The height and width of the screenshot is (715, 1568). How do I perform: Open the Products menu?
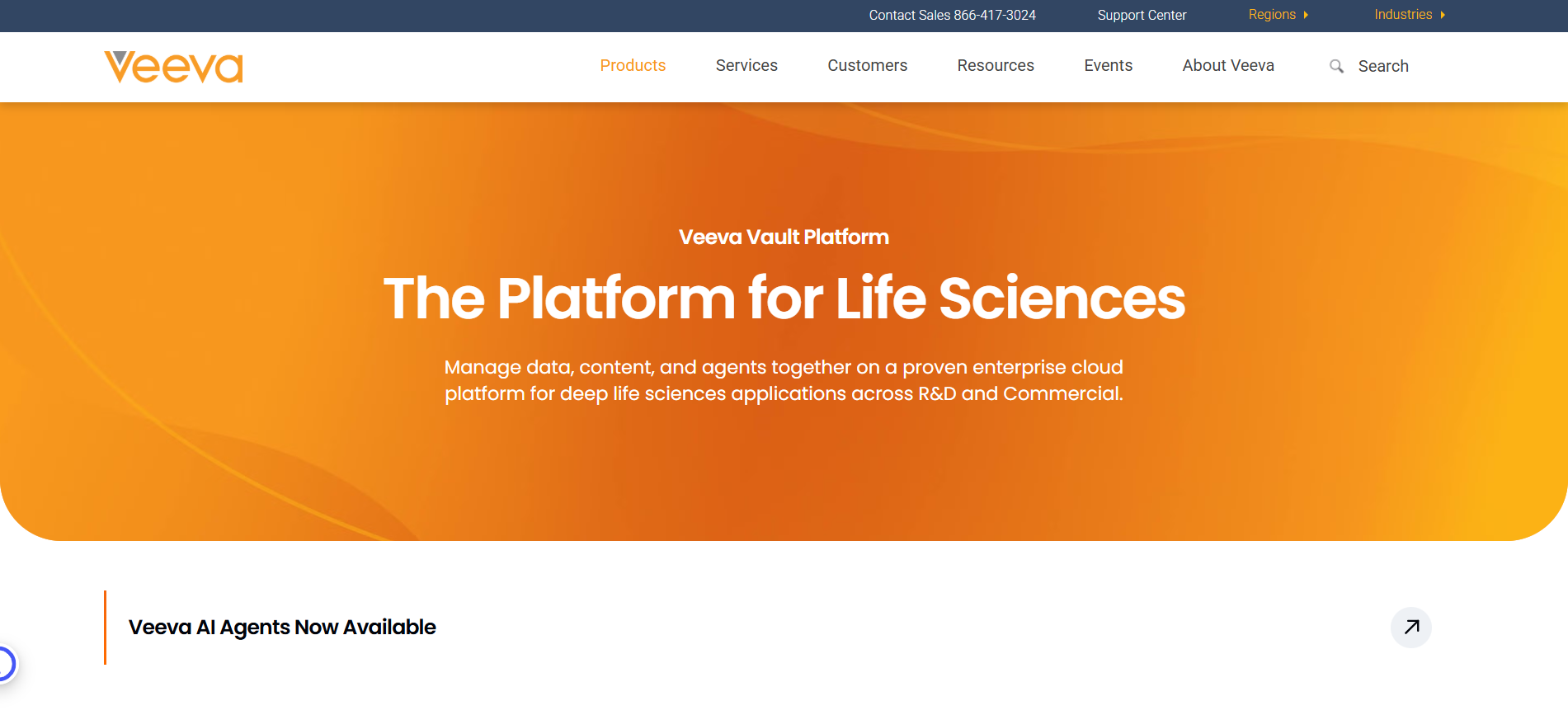(x=633, y=66)
